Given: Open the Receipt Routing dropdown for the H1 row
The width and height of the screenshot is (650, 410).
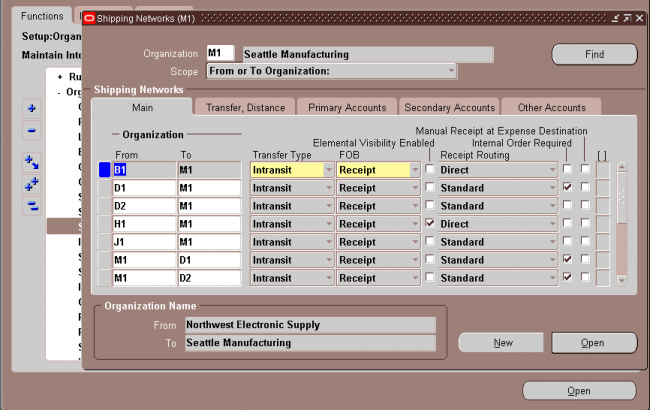Looking at the screenshot, I should click(x=552, y=224).
